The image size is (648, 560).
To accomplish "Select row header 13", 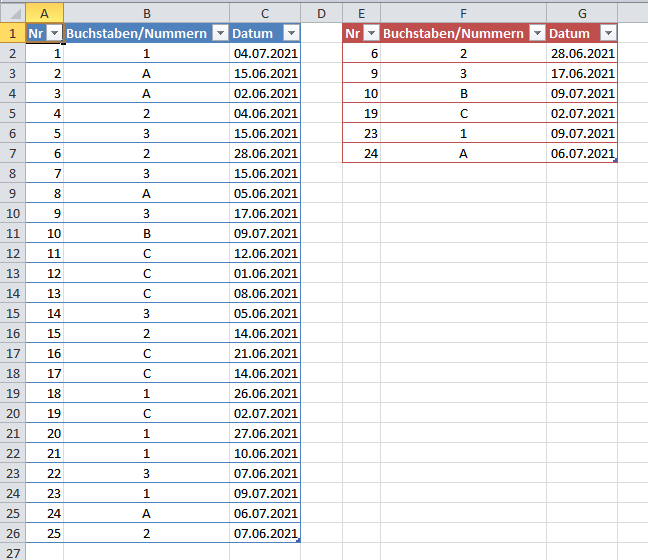I will click(x=13, y=273).
